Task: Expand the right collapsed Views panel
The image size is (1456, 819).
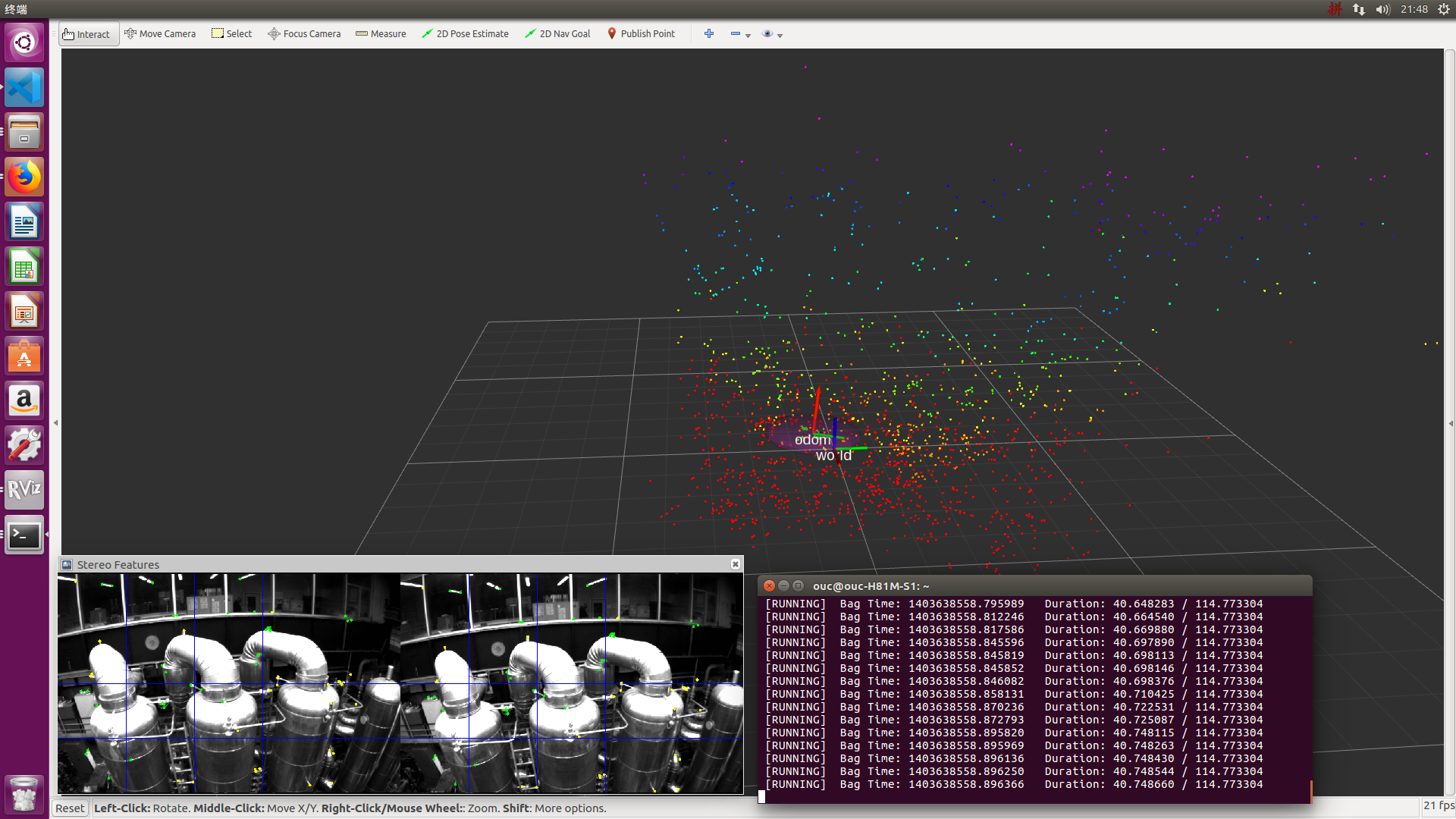Action: pos(1451,423)
